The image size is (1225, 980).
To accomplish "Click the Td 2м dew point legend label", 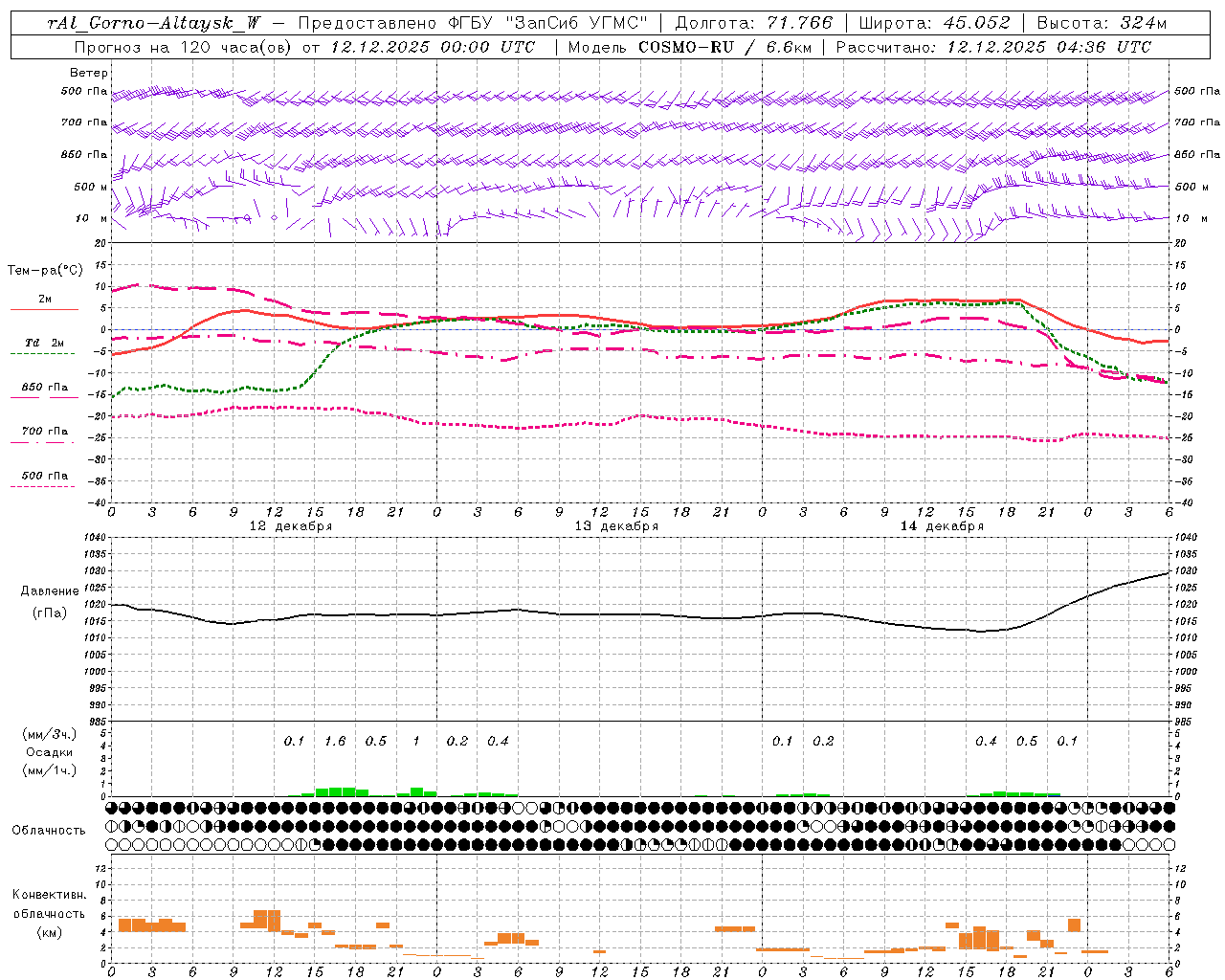I will (x=45, y=343).
